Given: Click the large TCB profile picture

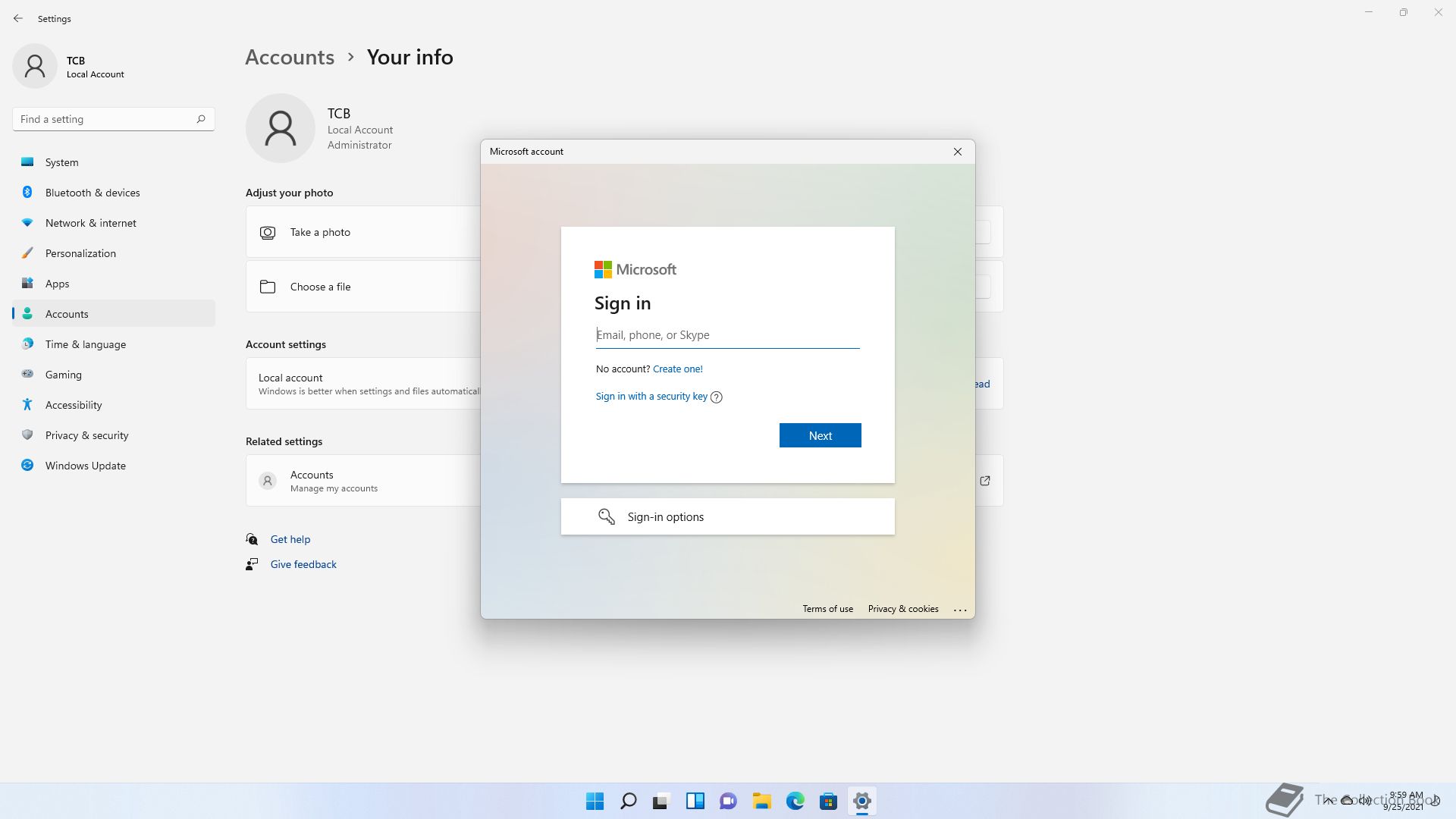Looking at the screenshot, I should [x=281, y=128].
